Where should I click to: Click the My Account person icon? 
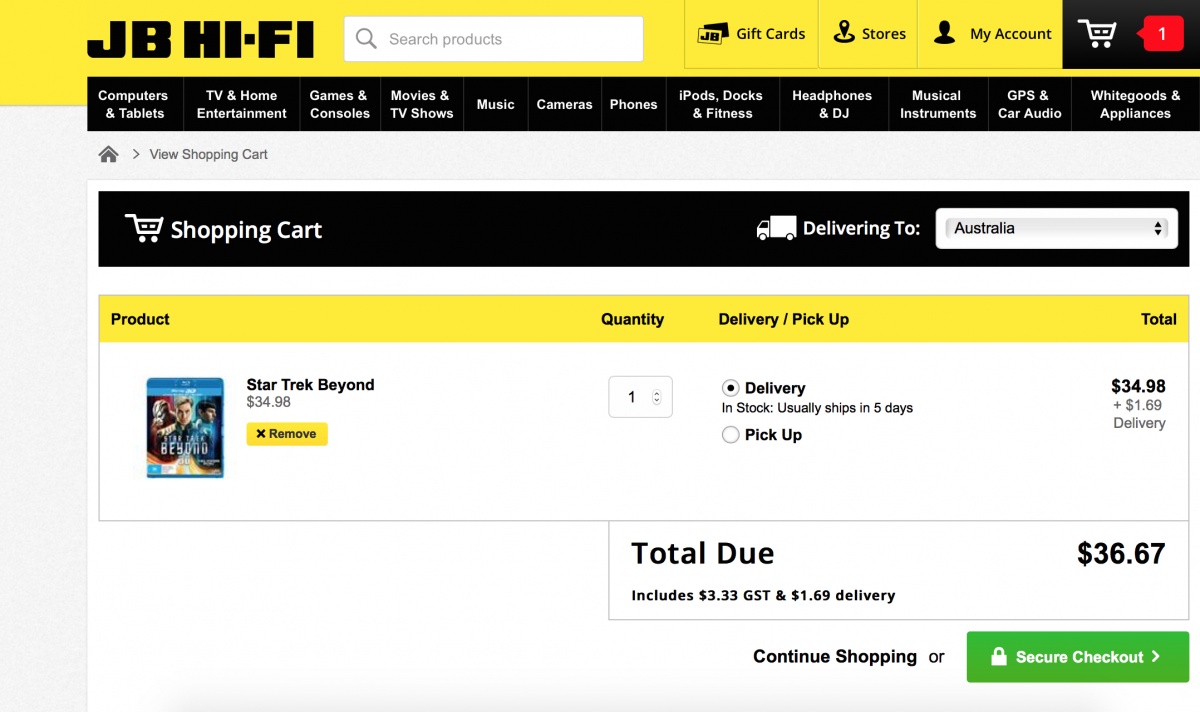coord(944,34)
